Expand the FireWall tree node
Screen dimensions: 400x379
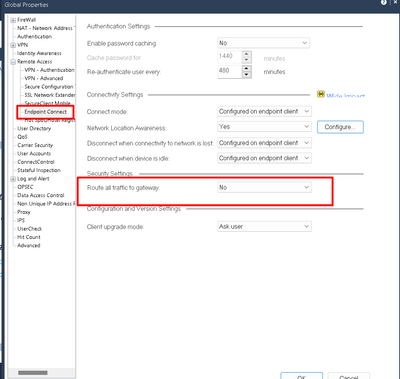coord(13,20)
